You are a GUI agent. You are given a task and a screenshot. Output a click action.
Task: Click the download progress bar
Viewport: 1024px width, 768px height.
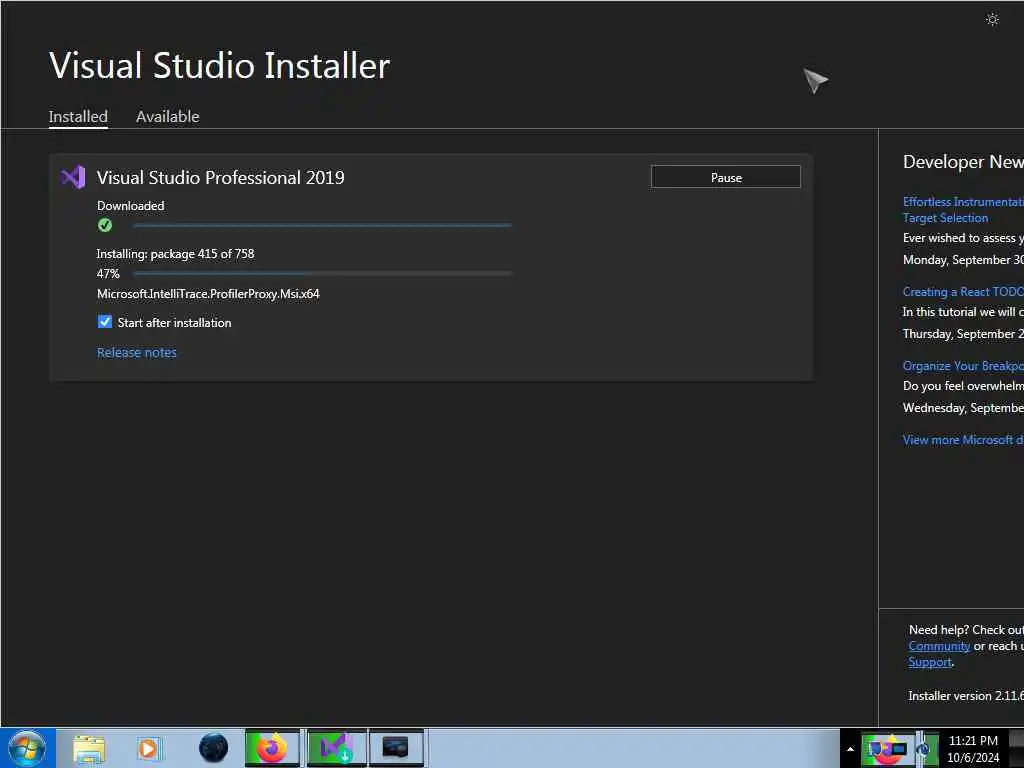[323, 225]
